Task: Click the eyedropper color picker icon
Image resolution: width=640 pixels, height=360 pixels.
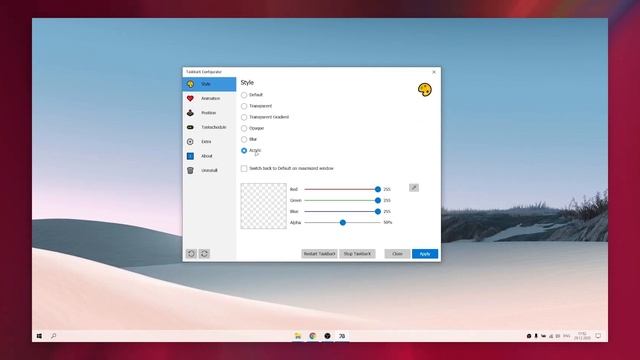Action: [x=413, y=188]
